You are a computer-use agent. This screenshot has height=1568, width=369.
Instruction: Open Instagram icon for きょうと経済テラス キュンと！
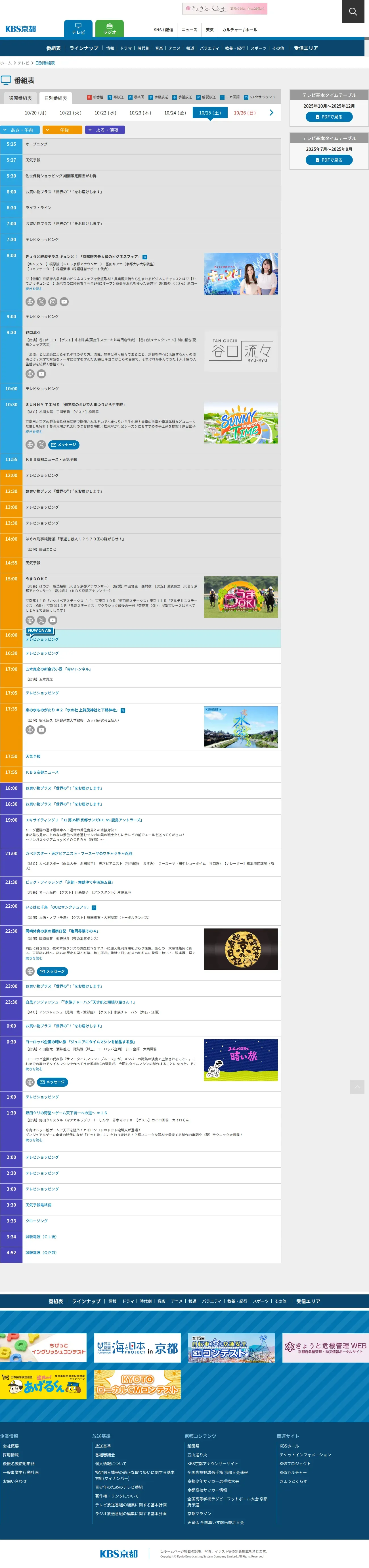(53, 302)
